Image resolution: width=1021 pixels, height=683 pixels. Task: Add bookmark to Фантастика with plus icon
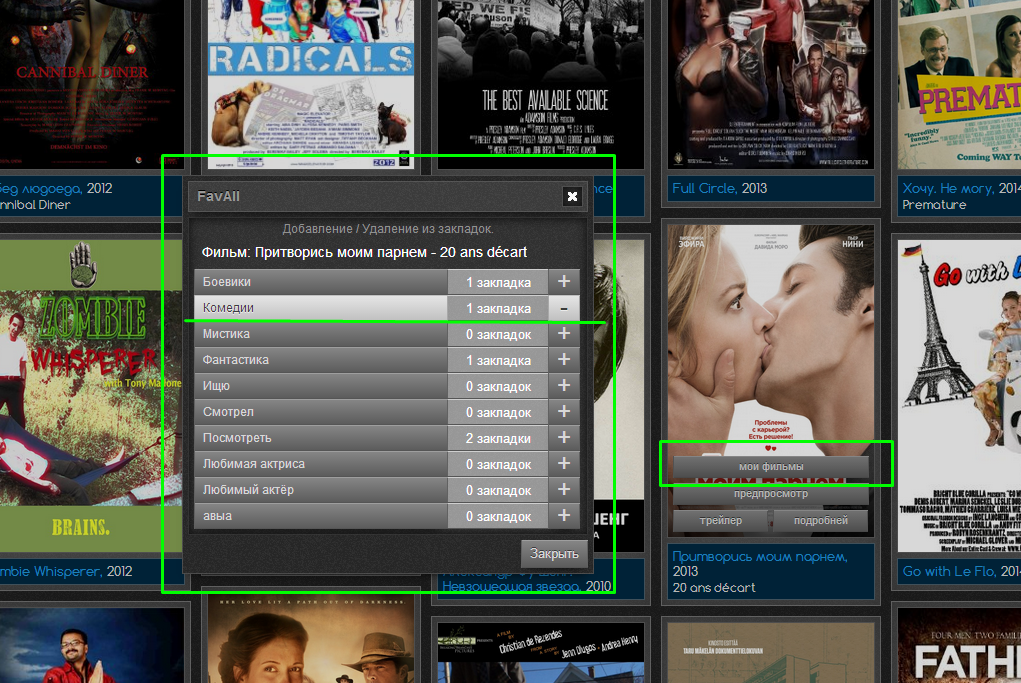point(564,360)
